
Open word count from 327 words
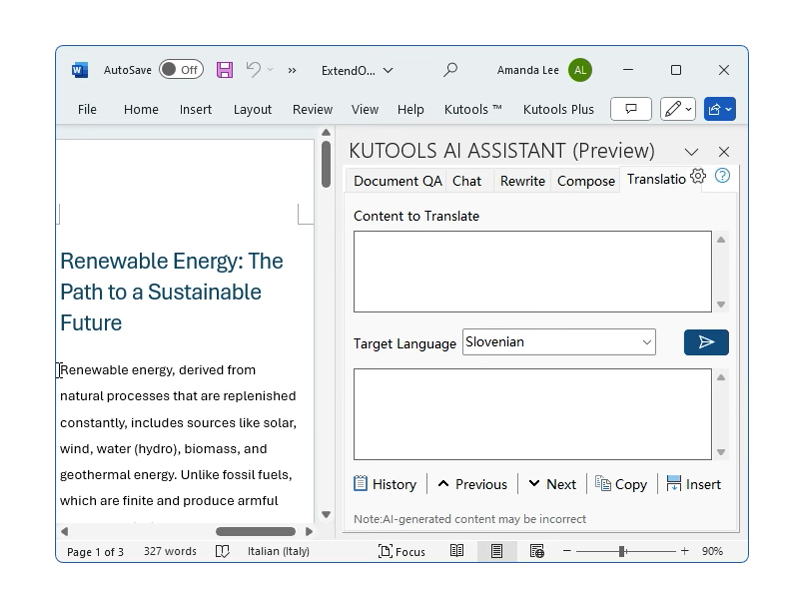coord(170,551)
